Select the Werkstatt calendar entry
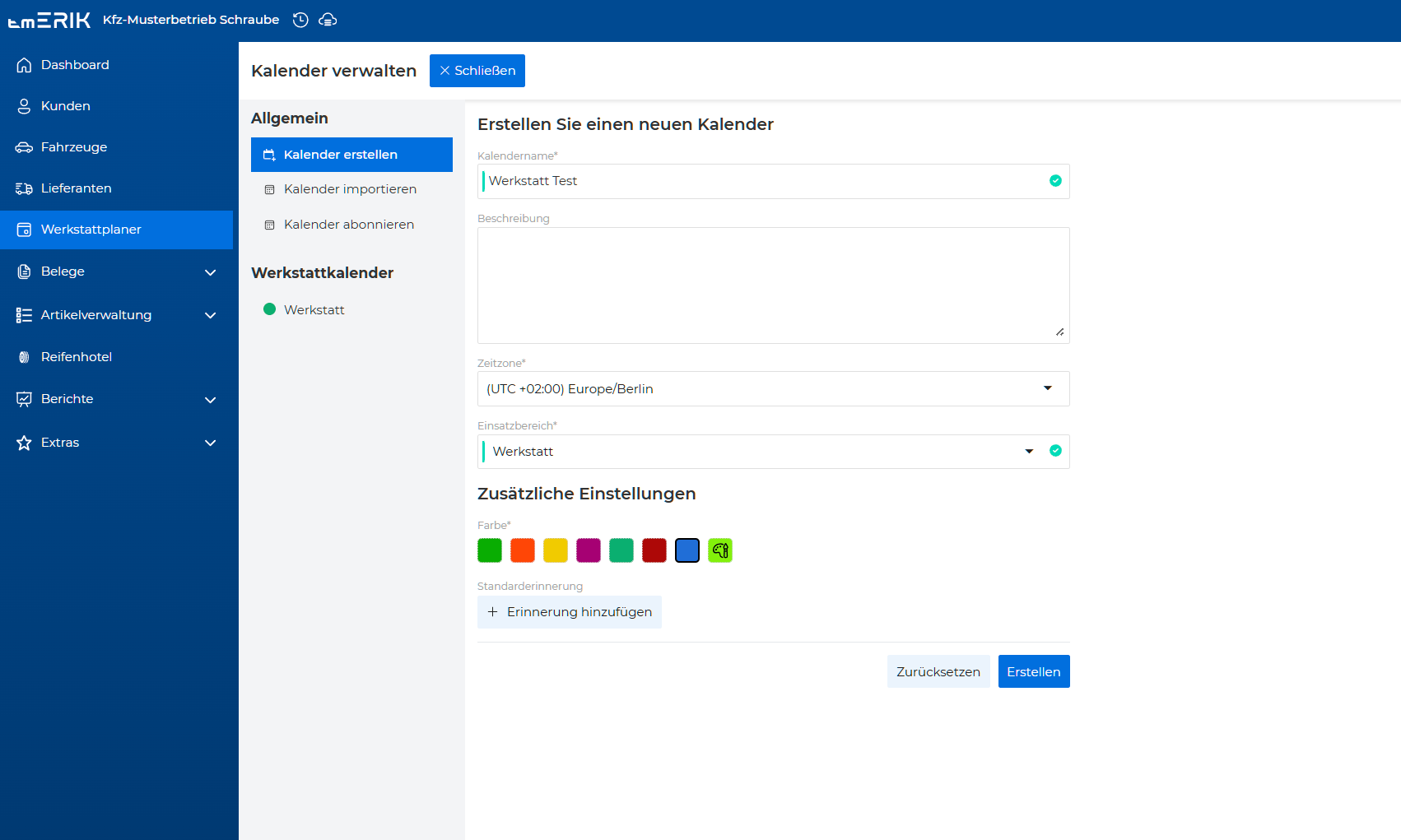This screenshot has width=1401, height=840. pos(351,309)
